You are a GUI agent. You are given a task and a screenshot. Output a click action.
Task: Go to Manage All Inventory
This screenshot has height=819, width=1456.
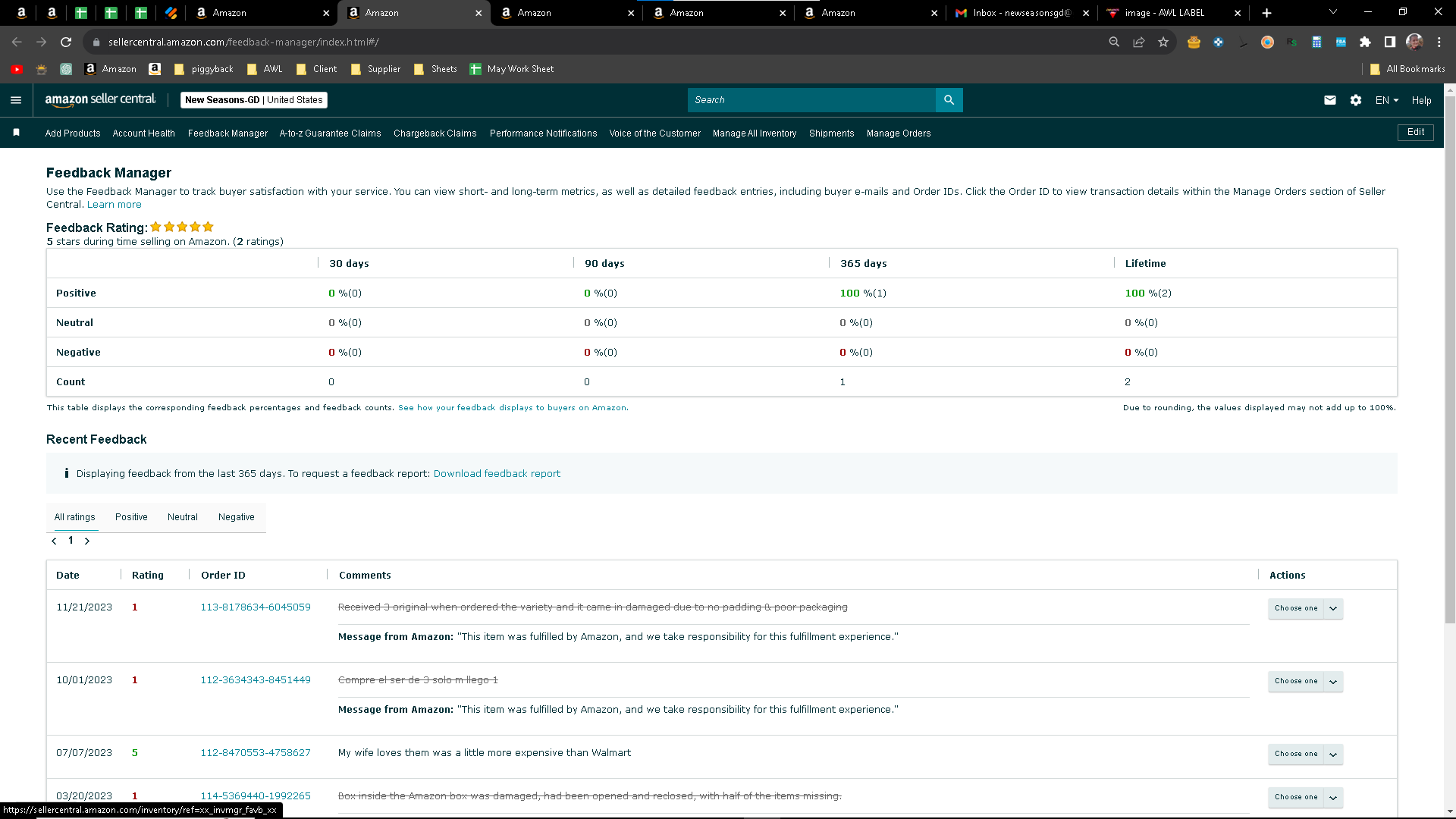pos(755,133)
